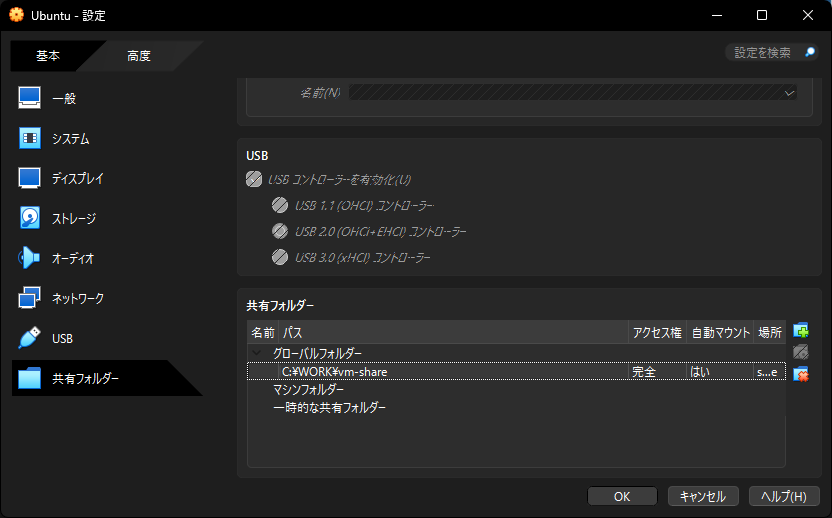Select the C:¥WORK¥vm-share folder row
The width and height of the screenshot is (832, 518).
[450, 372]
